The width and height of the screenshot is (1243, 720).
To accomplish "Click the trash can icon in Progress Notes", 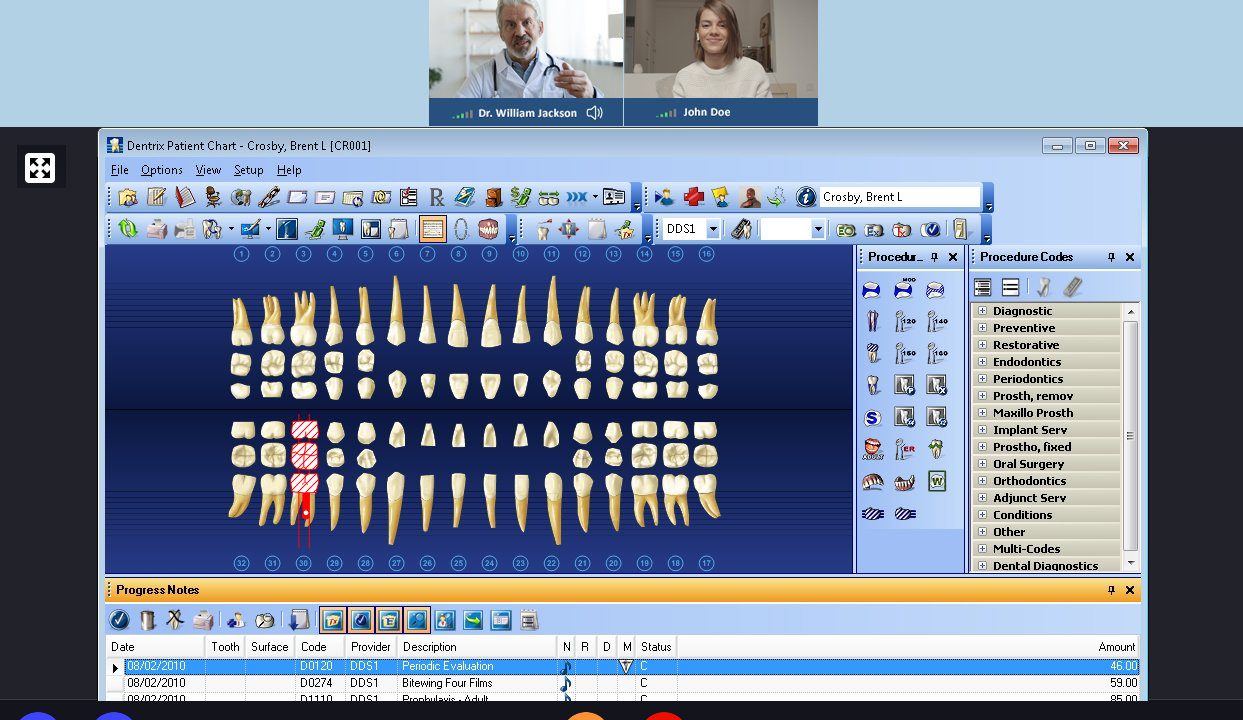I will pyautogui.click(x=147, y=620).
